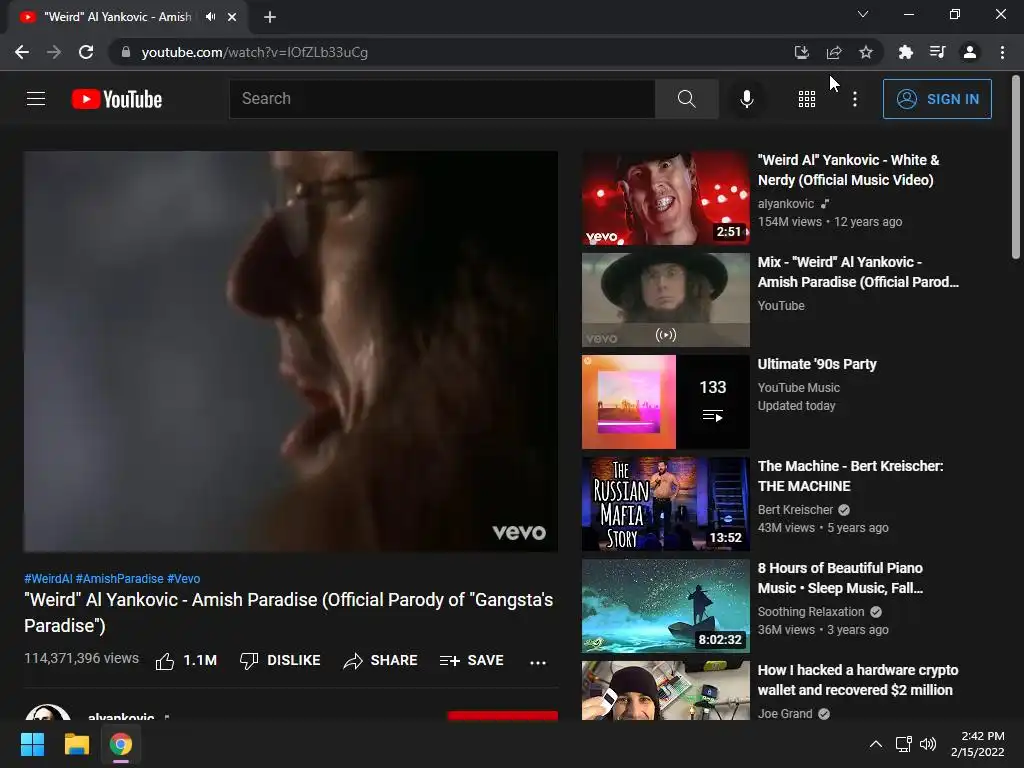Open the YouTube apps grid
The image size is (1024, 768).
point(807,99)
